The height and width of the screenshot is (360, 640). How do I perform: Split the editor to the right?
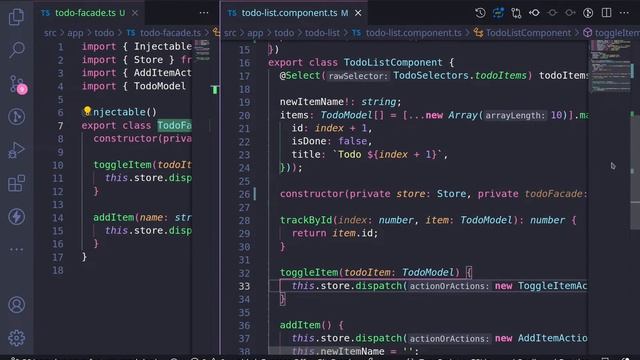607,13
